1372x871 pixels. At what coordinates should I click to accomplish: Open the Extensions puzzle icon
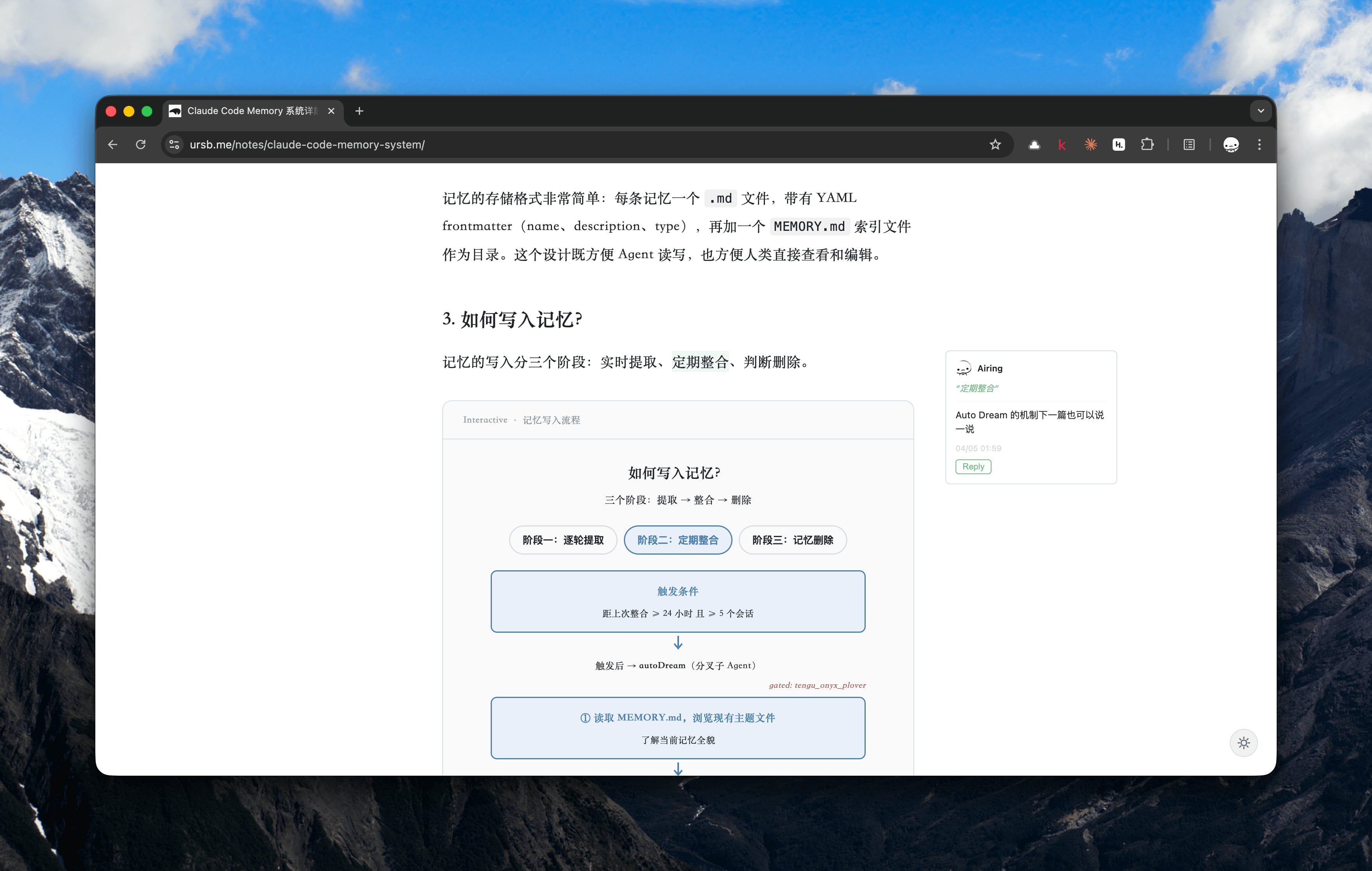pyautogui.click(x=1147, y=145)
